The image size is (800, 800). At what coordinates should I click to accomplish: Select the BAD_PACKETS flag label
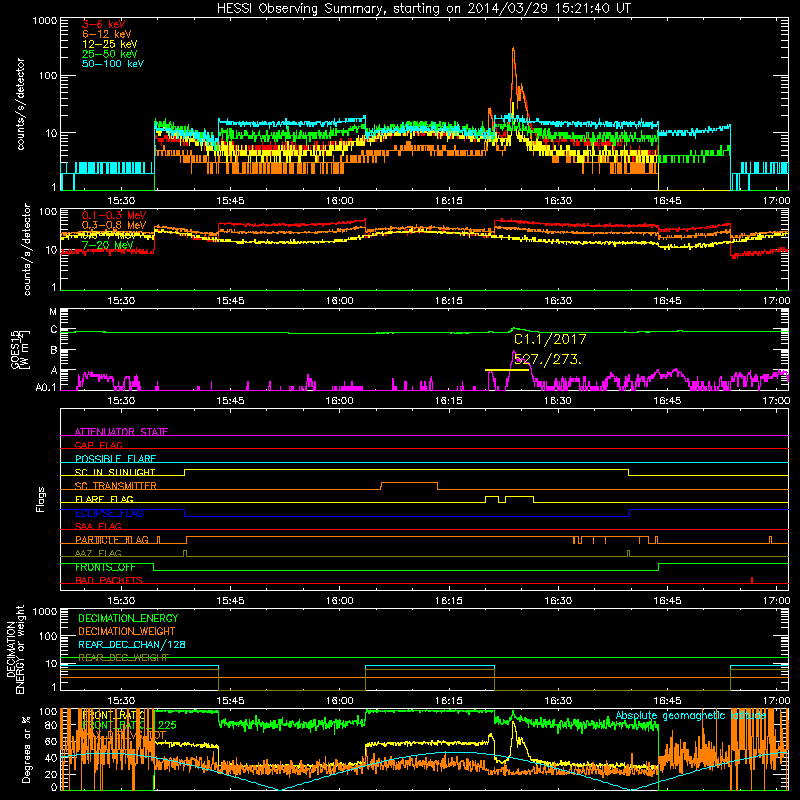[x=109, y=580]
